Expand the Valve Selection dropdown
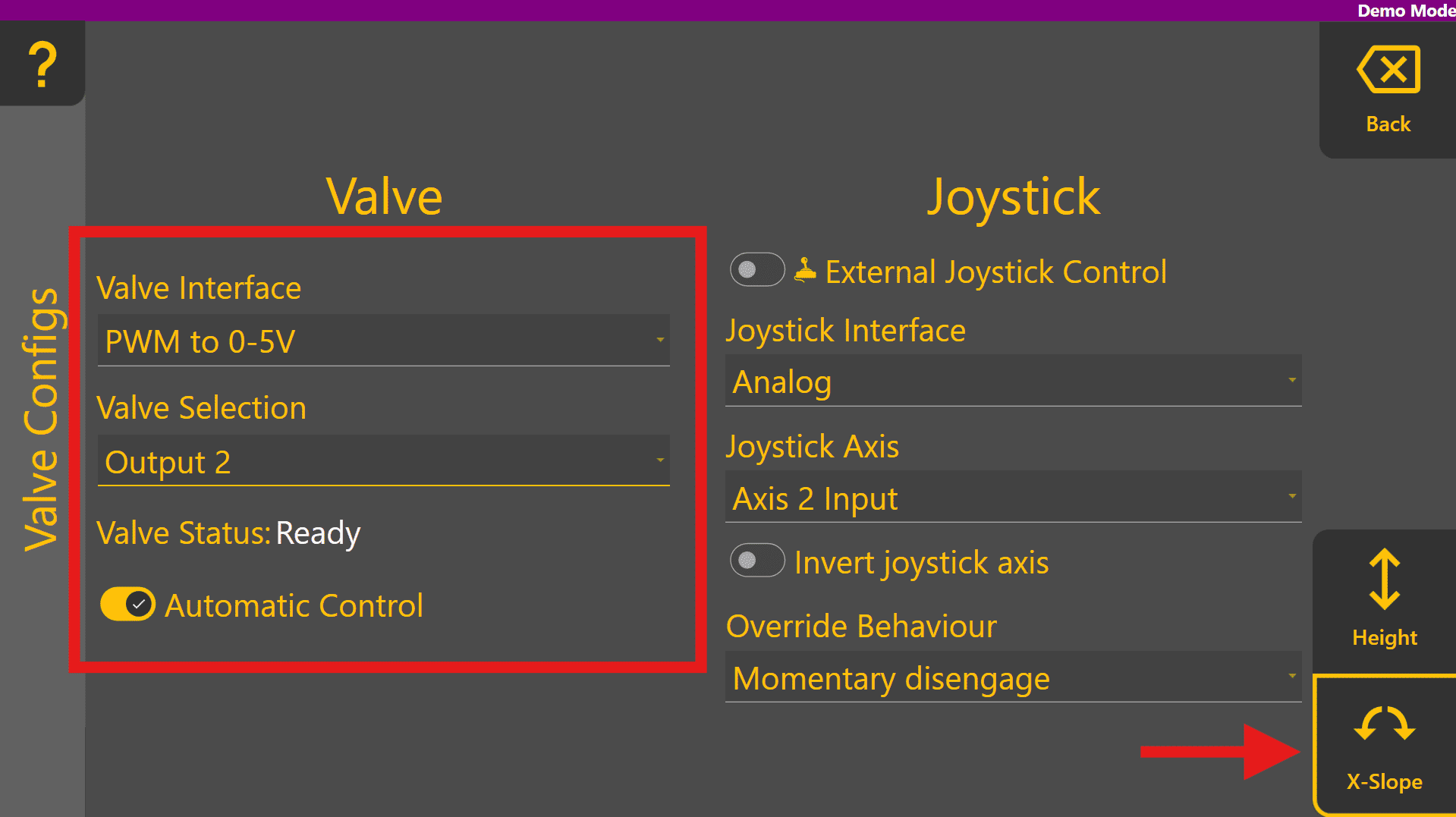The height and width of the screenshot is (817, 1456). pos(383,461)
